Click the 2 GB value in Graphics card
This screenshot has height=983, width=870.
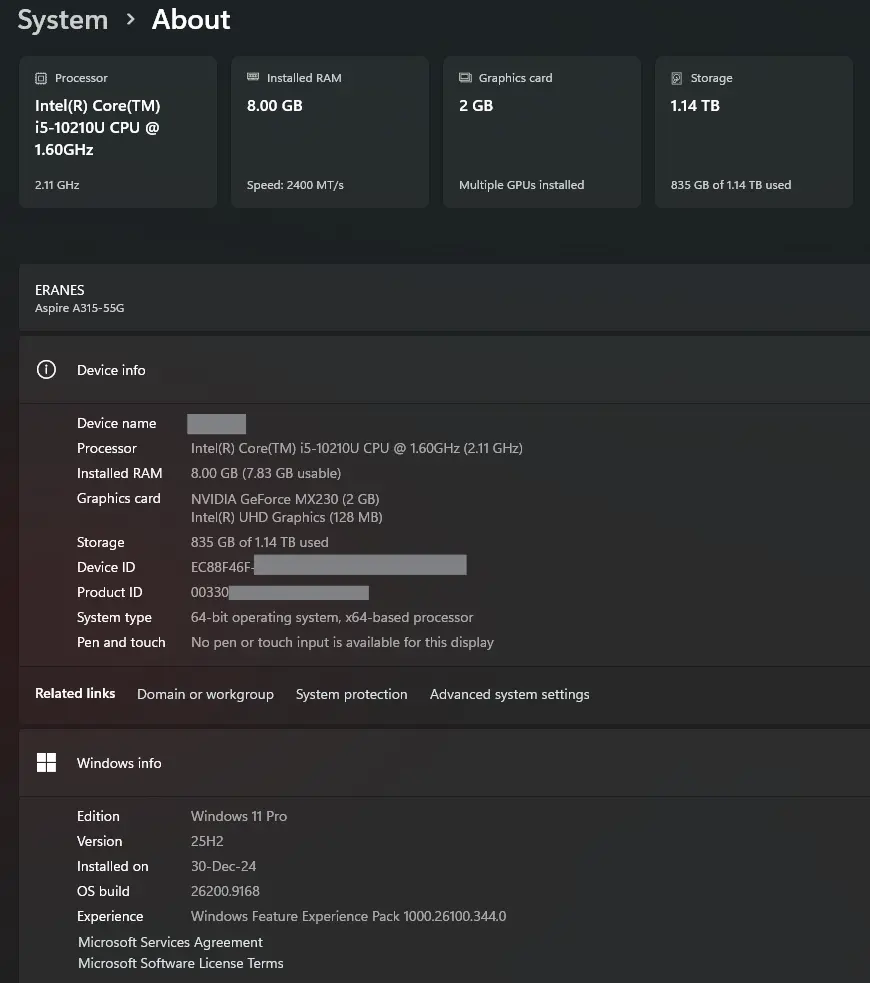(476, 105)
